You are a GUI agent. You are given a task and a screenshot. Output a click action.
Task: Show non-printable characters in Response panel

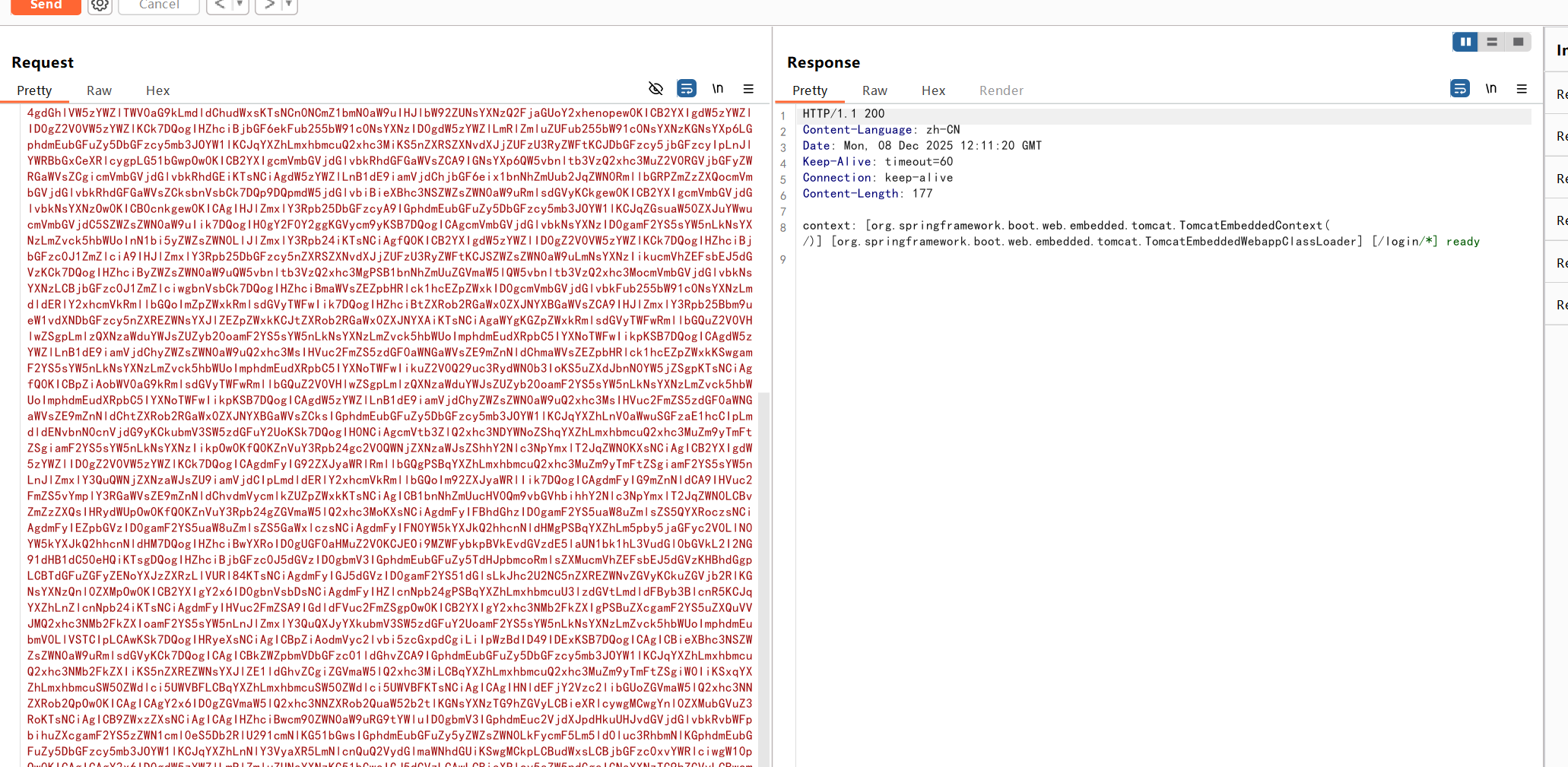[1490, 89]
